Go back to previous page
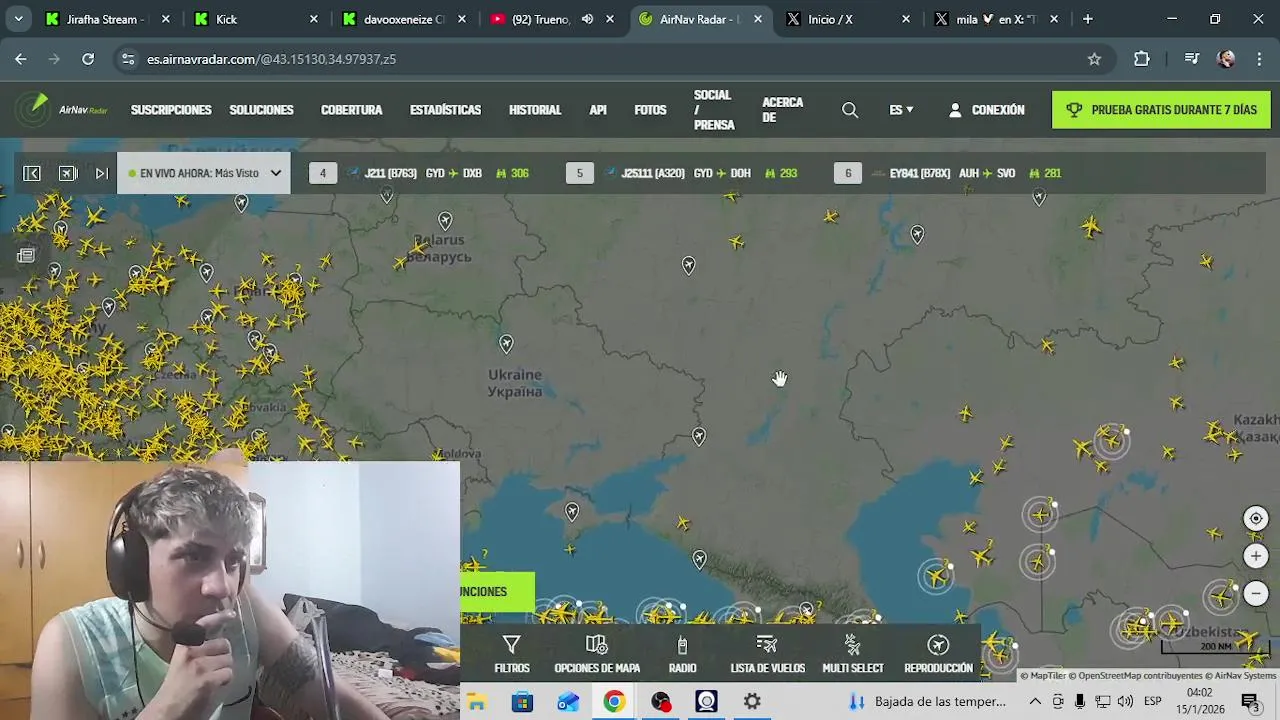The image size is (1280, 720). [x=21, y=59]
